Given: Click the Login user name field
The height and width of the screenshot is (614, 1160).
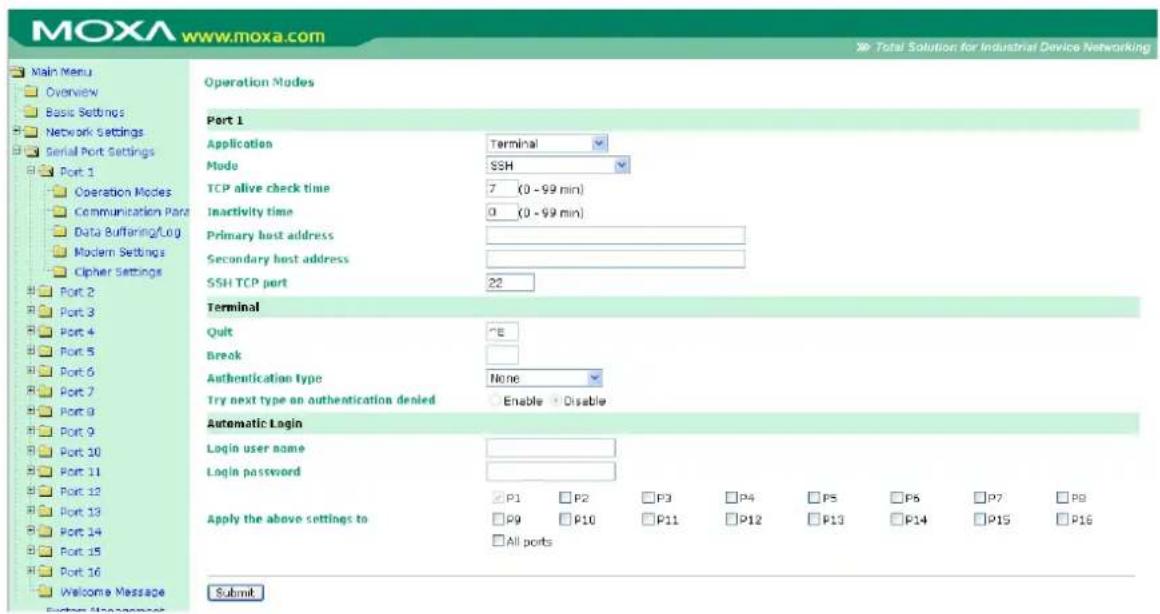Looking at the screenshot, I should tap(550, 448).
